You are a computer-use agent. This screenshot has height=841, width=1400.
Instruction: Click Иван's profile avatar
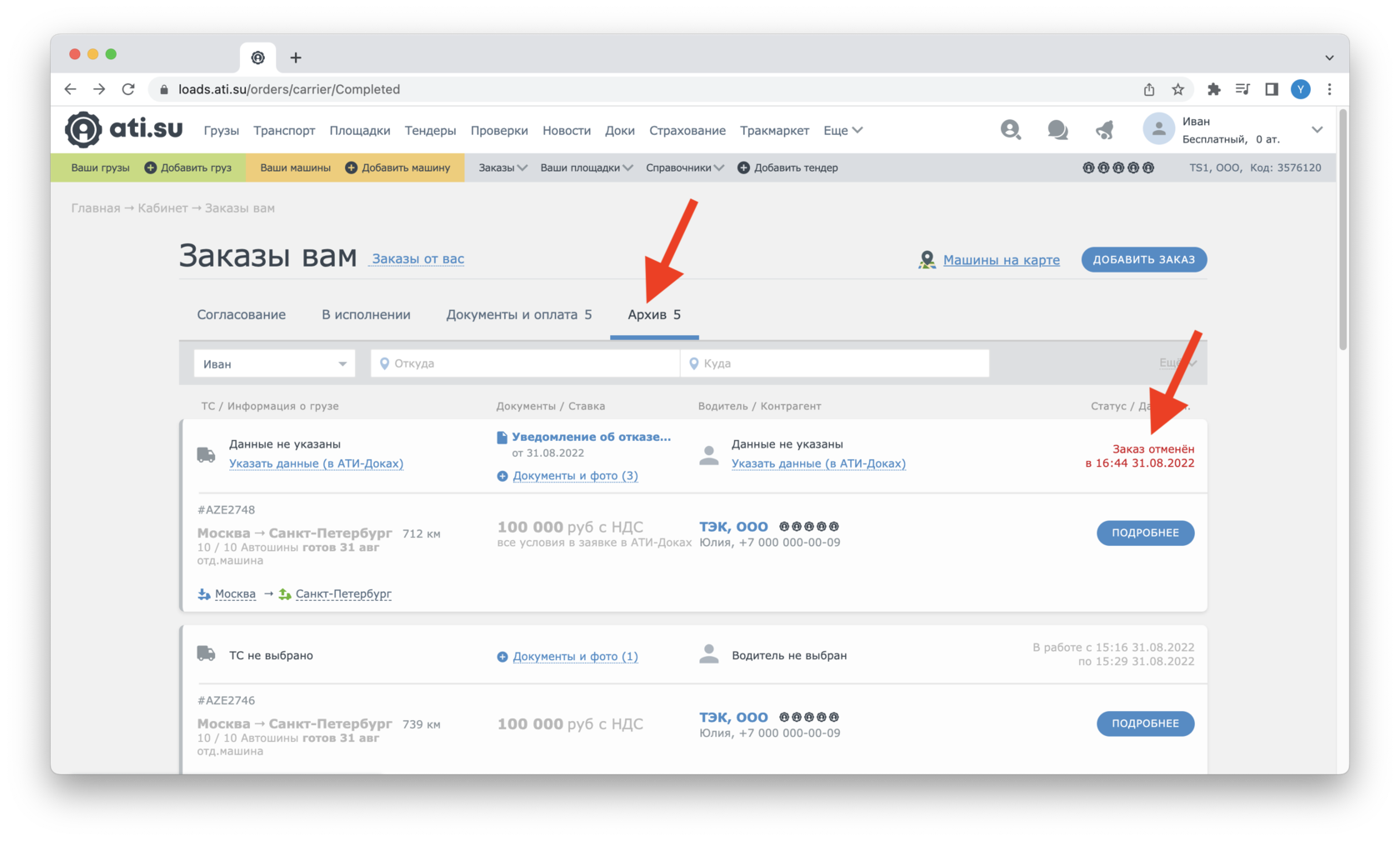[1158, 129]
